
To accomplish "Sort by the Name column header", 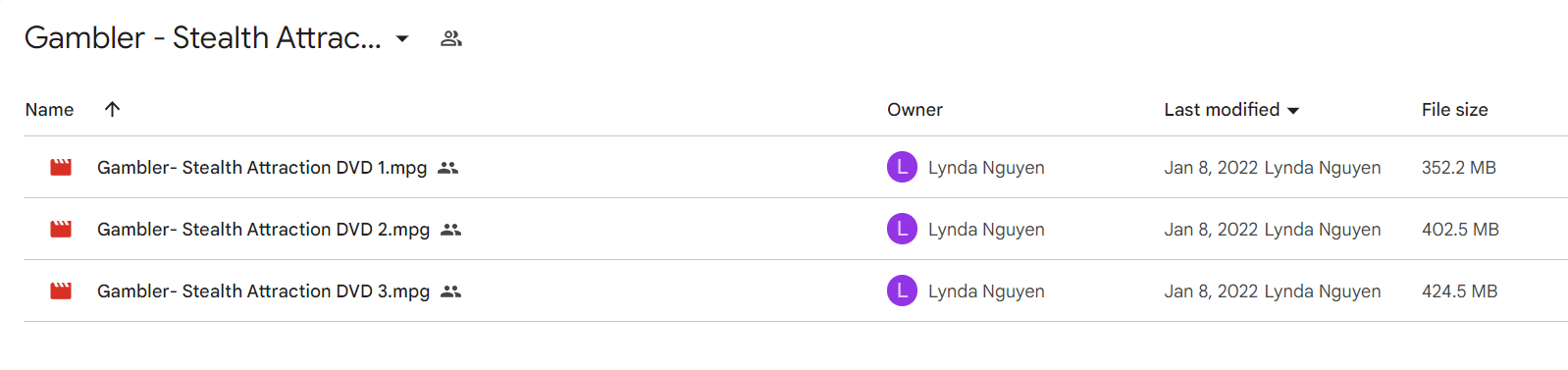I will click(x=49, y=110).
